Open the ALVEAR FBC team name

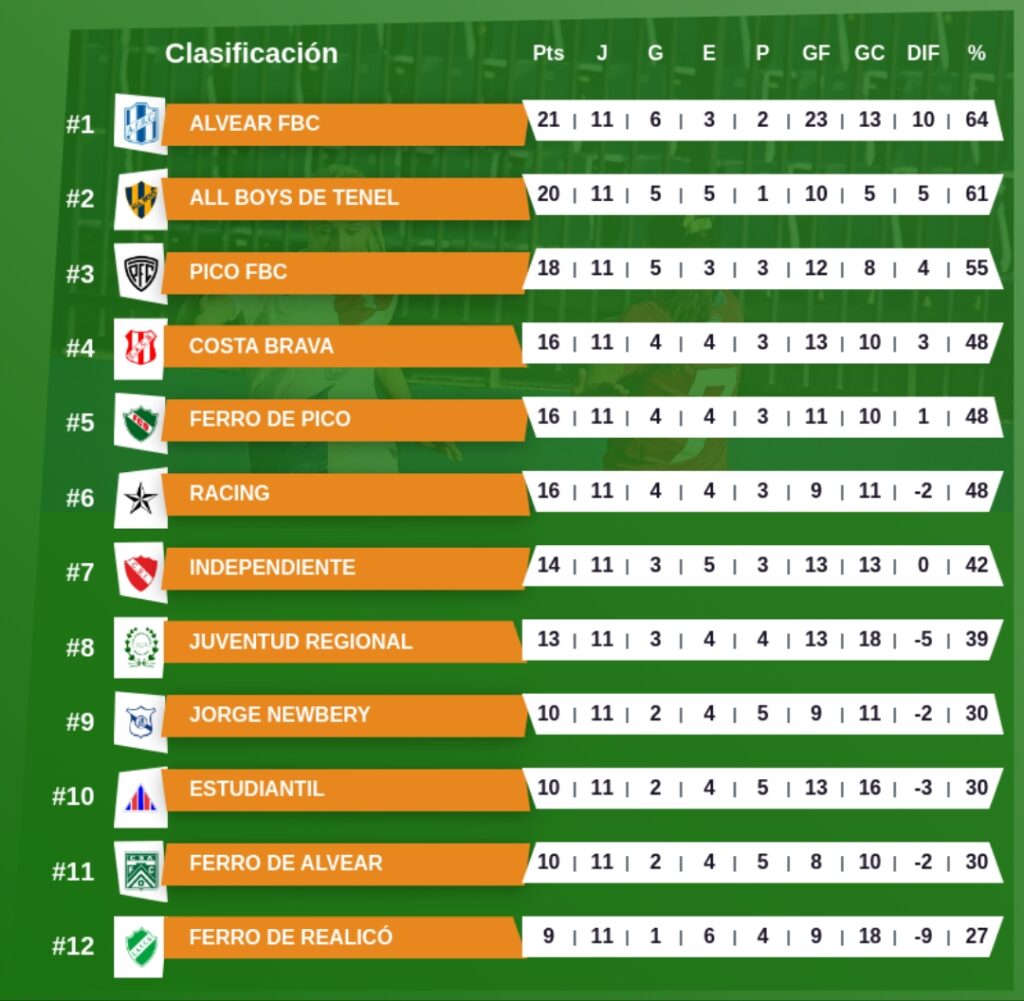(x=254, y=123)
